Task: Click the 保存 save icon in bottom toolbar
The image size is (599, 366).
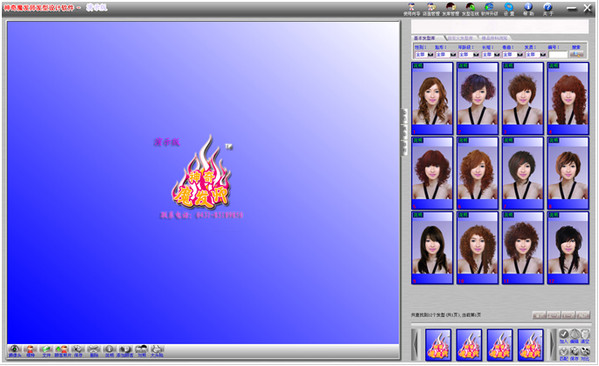Action: pos(78,351)
